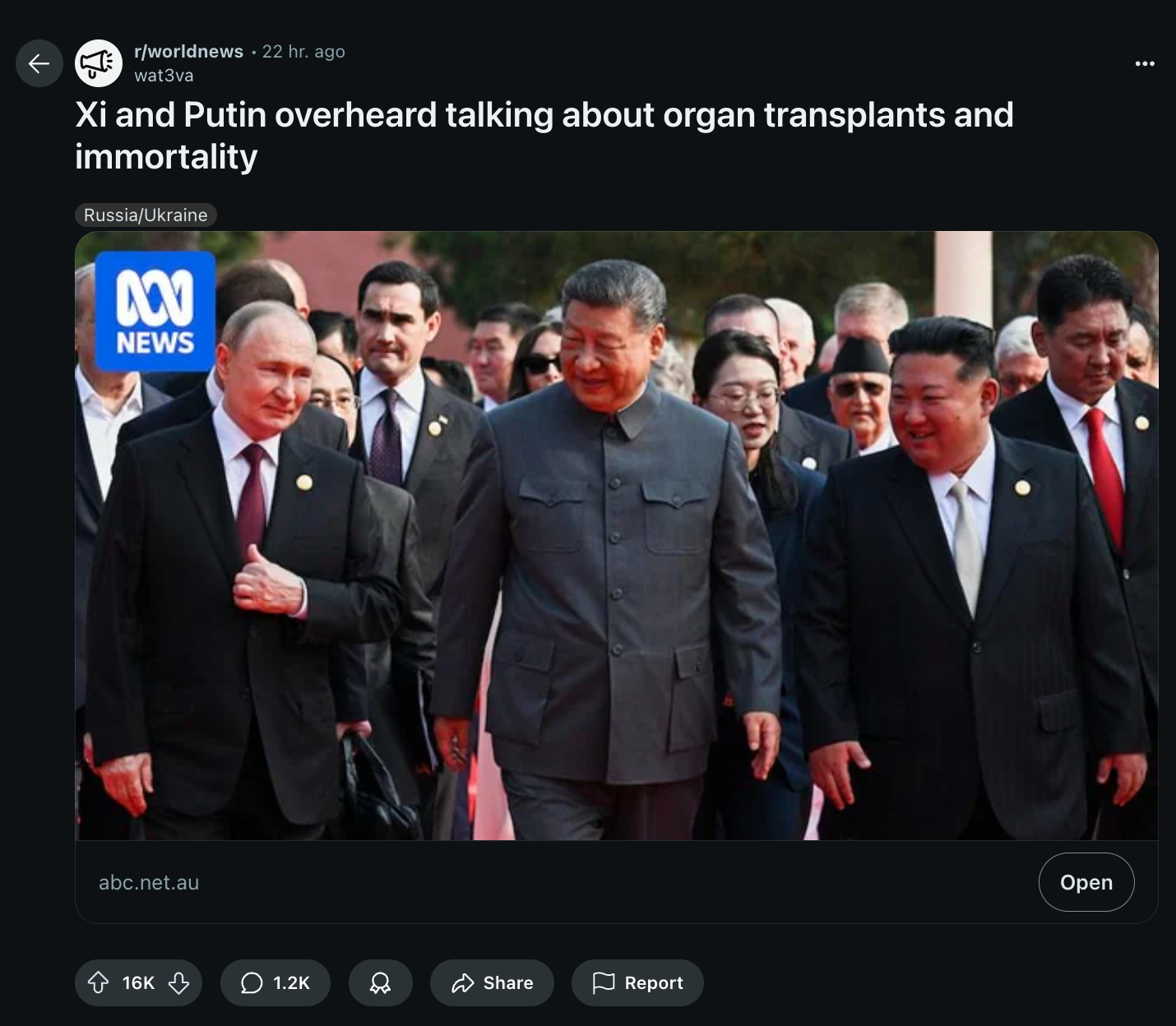
Task: Select the Russia/Ukraine flair tag
Action: (146, 215)
